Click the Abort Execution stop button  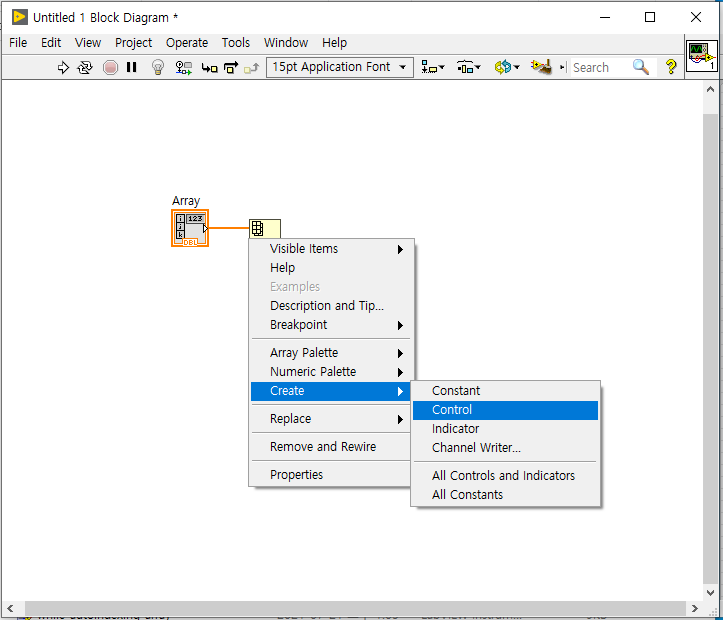click(x=110, y=68)
